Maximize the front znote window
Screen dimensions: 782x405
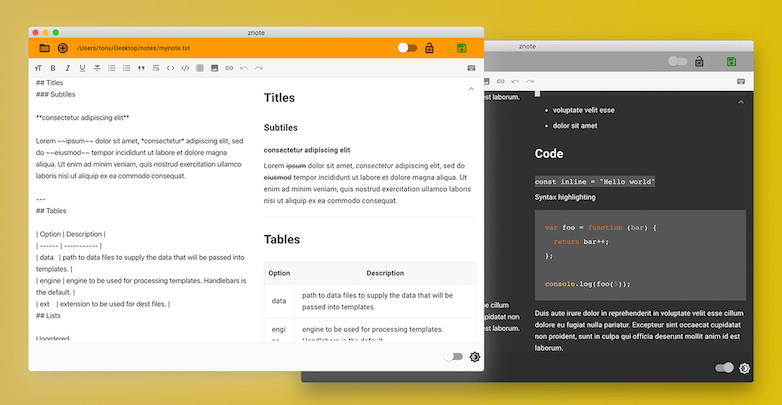[56, 32]
